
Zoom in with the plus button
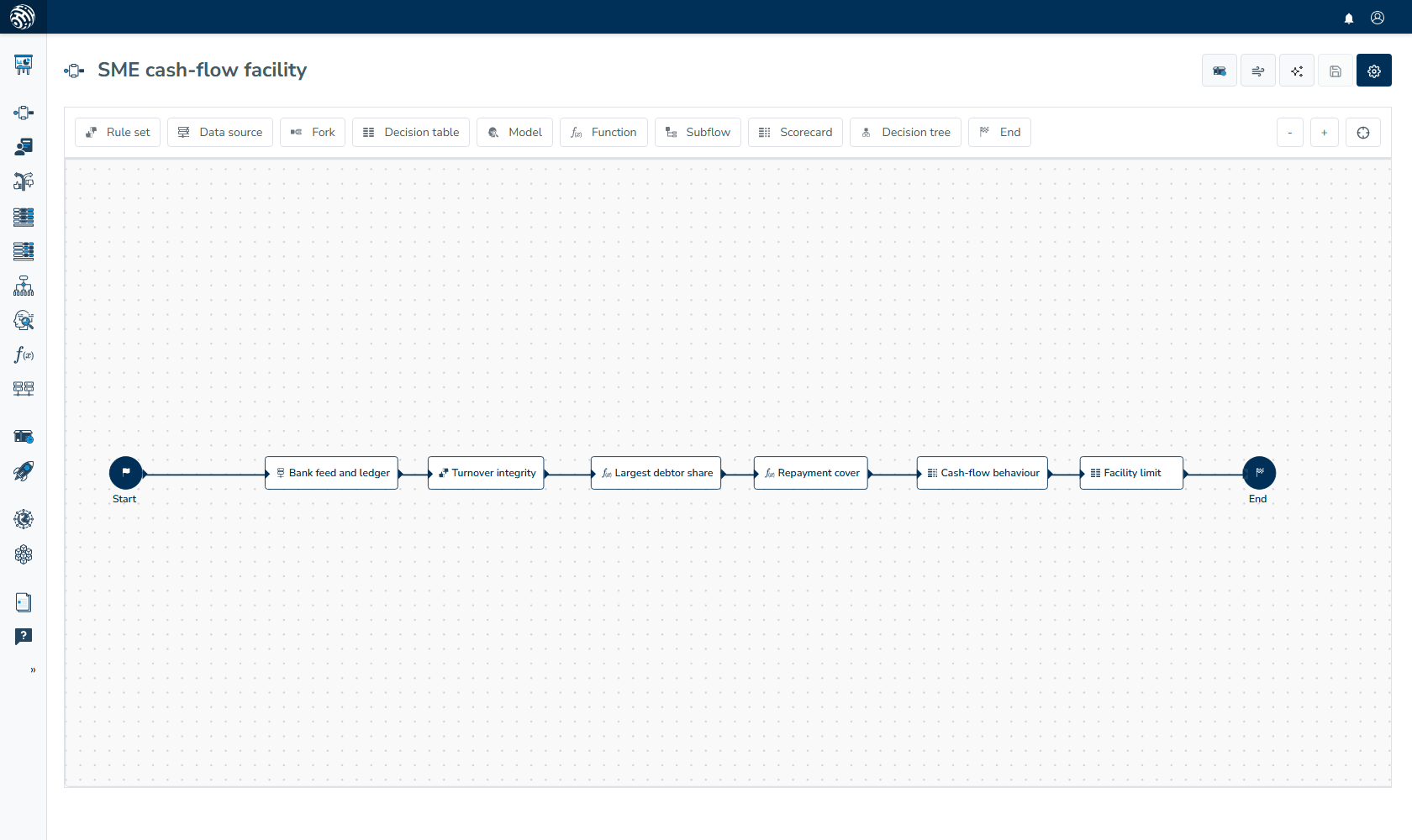[x=1325, y=132]
